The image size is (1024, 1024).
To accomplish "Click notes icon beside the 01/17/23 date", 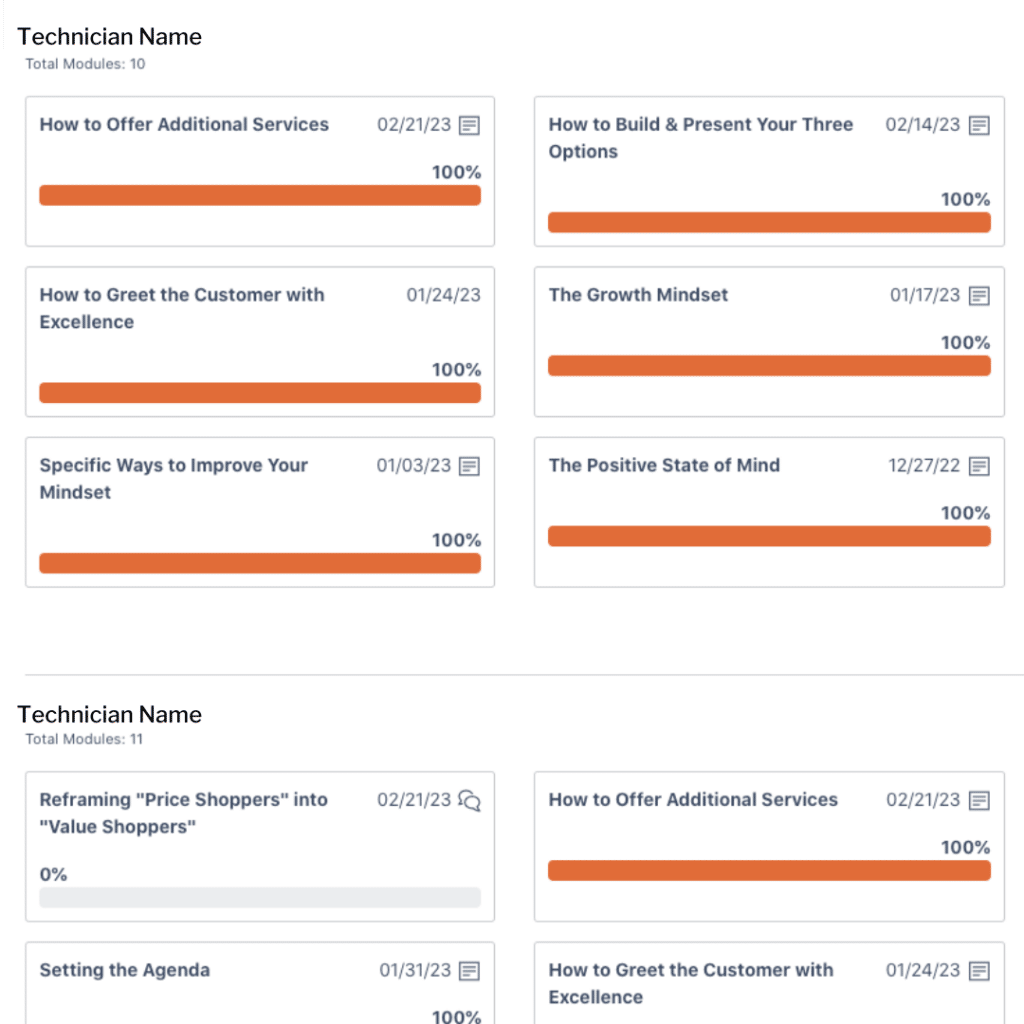I will click(x=979, y=296).
